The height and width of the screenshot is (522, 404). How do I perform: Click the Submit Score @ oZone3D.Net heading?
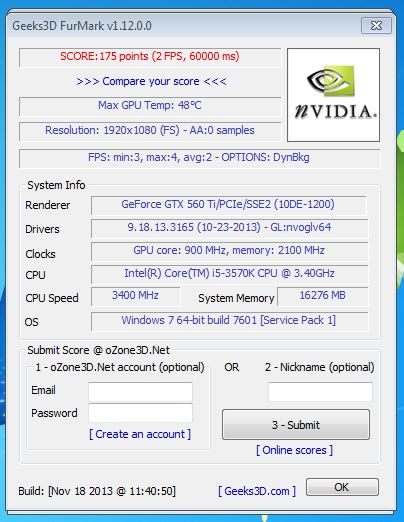(x=99, y=350)
